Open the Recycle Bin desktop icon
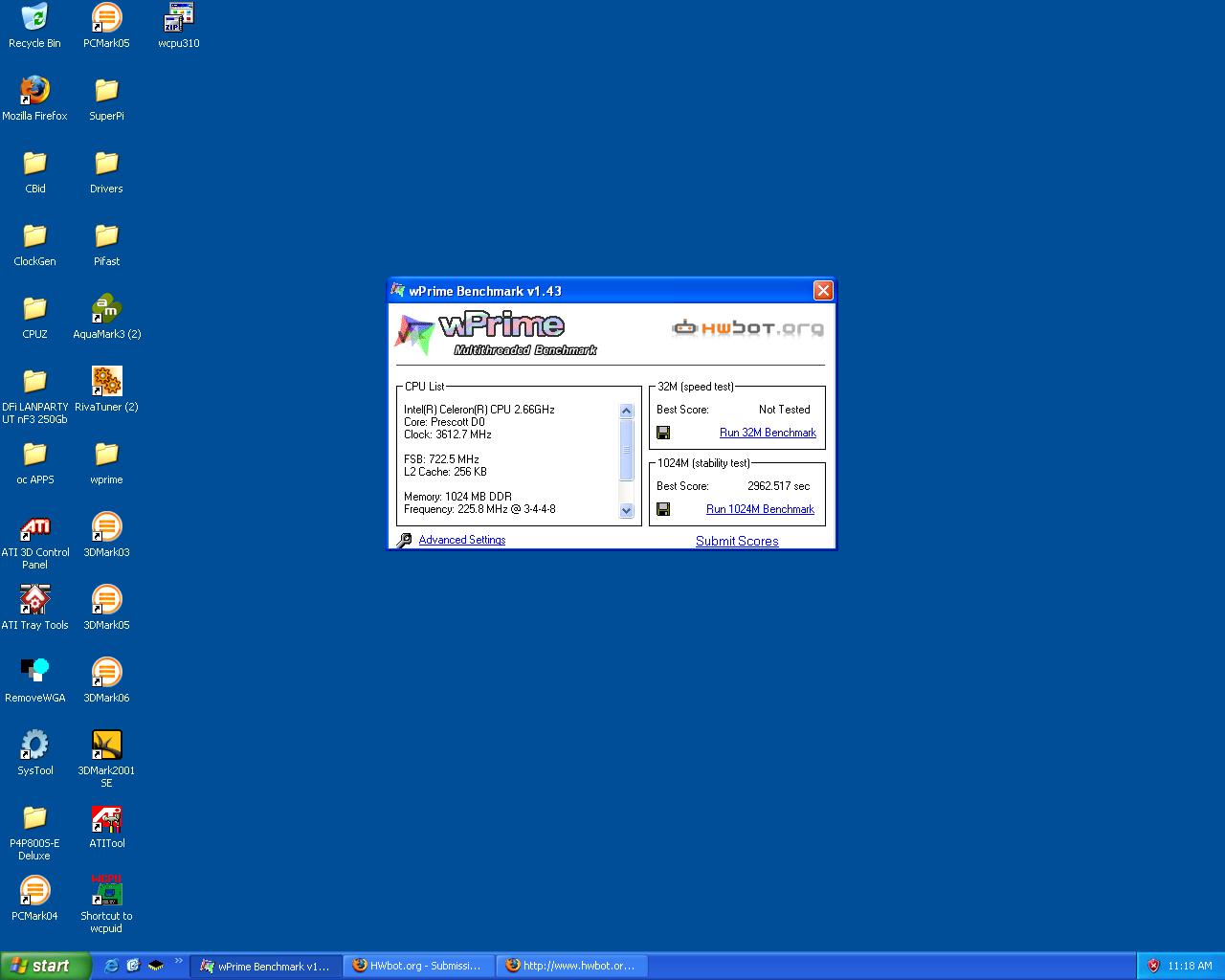 34,27
